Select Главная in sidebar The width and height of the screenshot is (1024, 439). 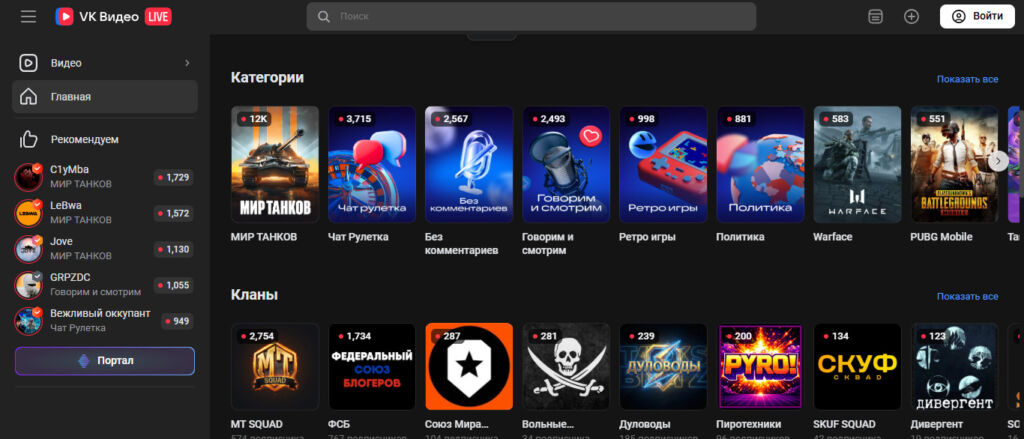click(x=104, y=97)
